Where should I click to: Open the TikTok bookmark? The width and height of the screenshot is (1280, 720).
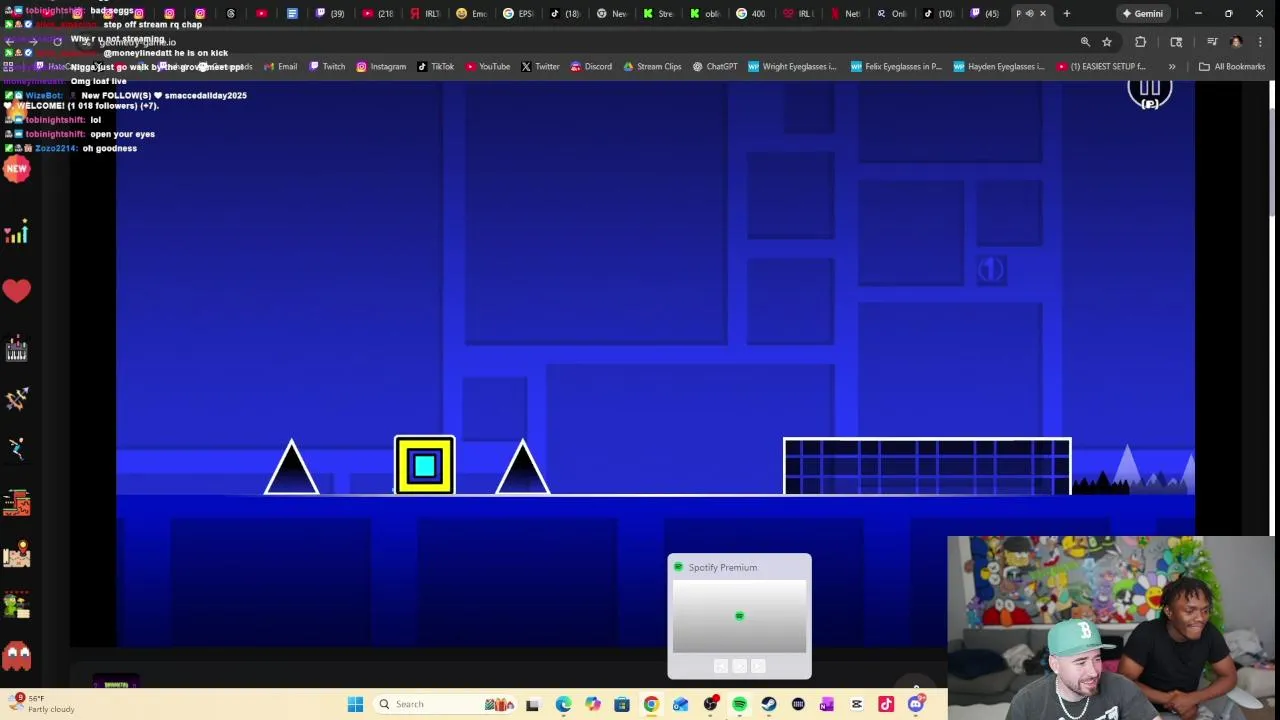(x=436, y=67)
